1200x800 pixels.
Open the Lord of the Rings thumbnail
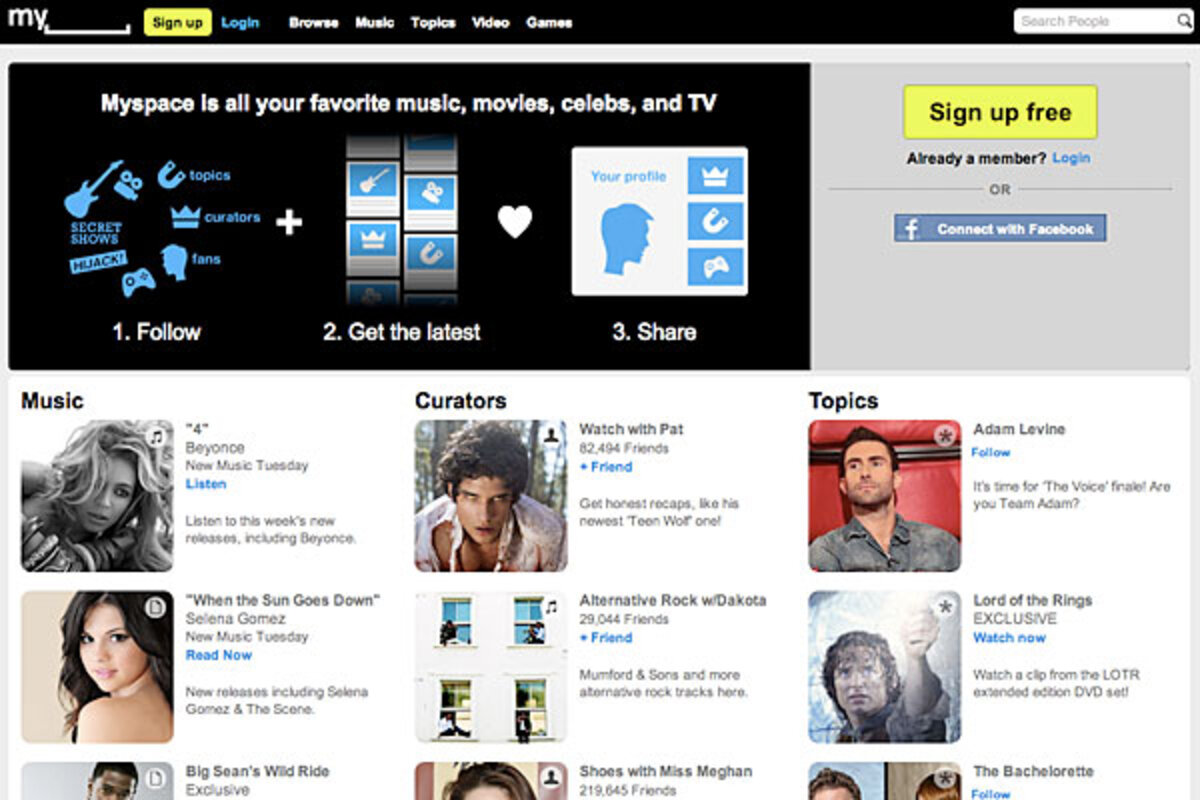(885, 667)
